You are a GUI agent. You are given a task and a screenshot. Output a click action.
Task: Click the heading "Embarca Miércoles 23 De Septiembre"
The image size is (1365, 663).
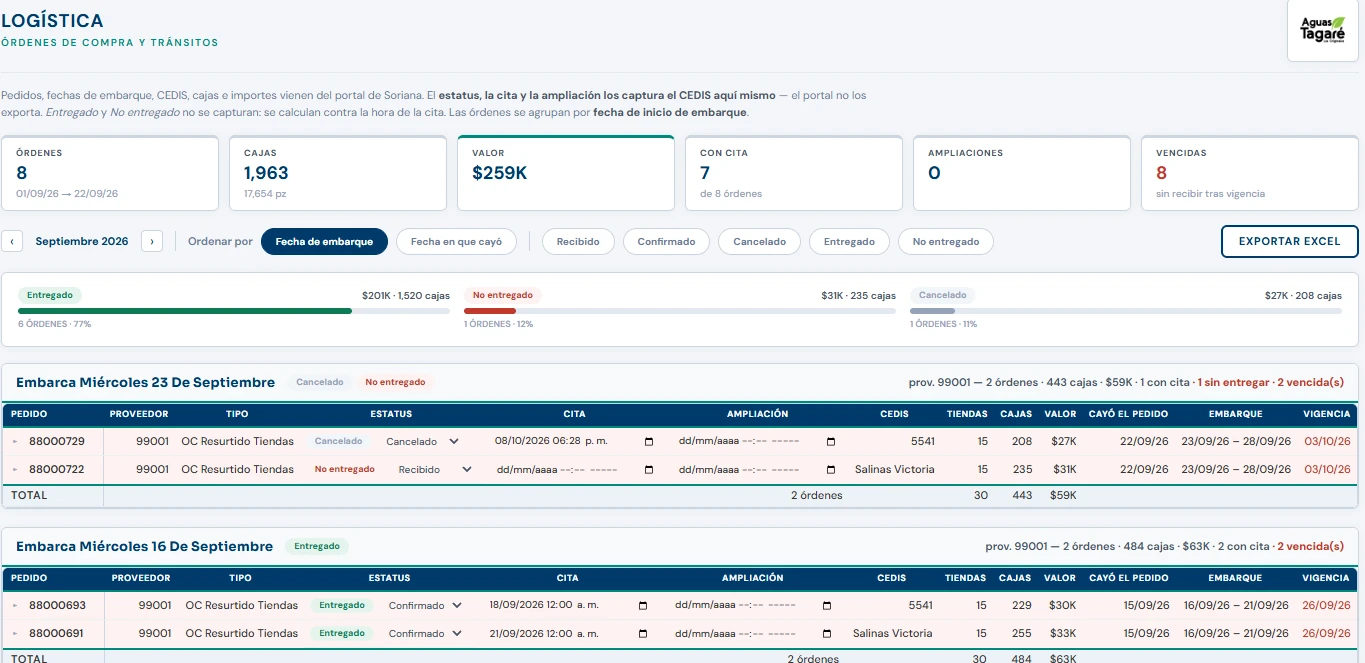pos(146,382)
